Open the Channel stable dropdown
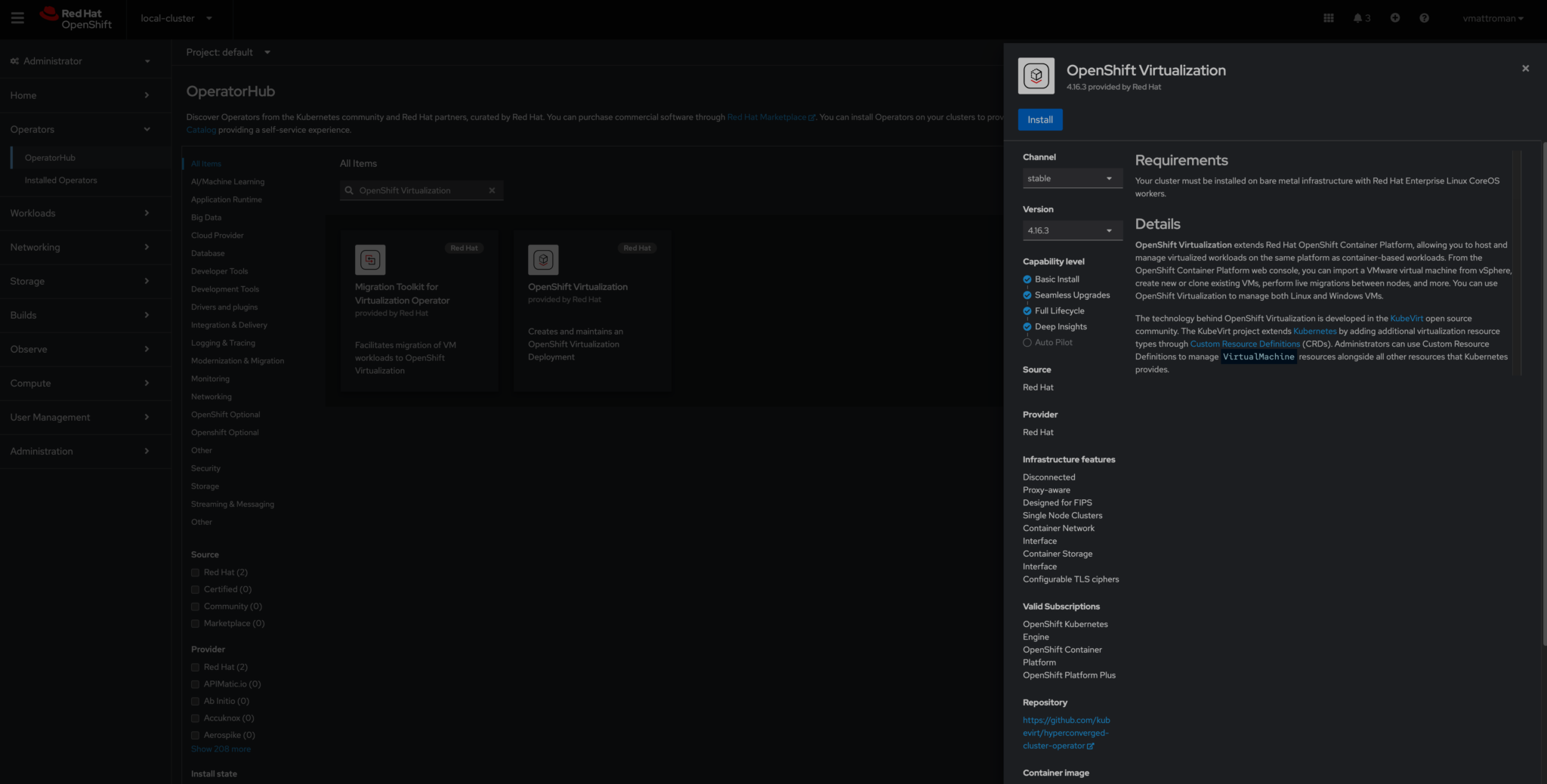The height and width of the screenshot is (784, 1547). (x=1071, y=178)
